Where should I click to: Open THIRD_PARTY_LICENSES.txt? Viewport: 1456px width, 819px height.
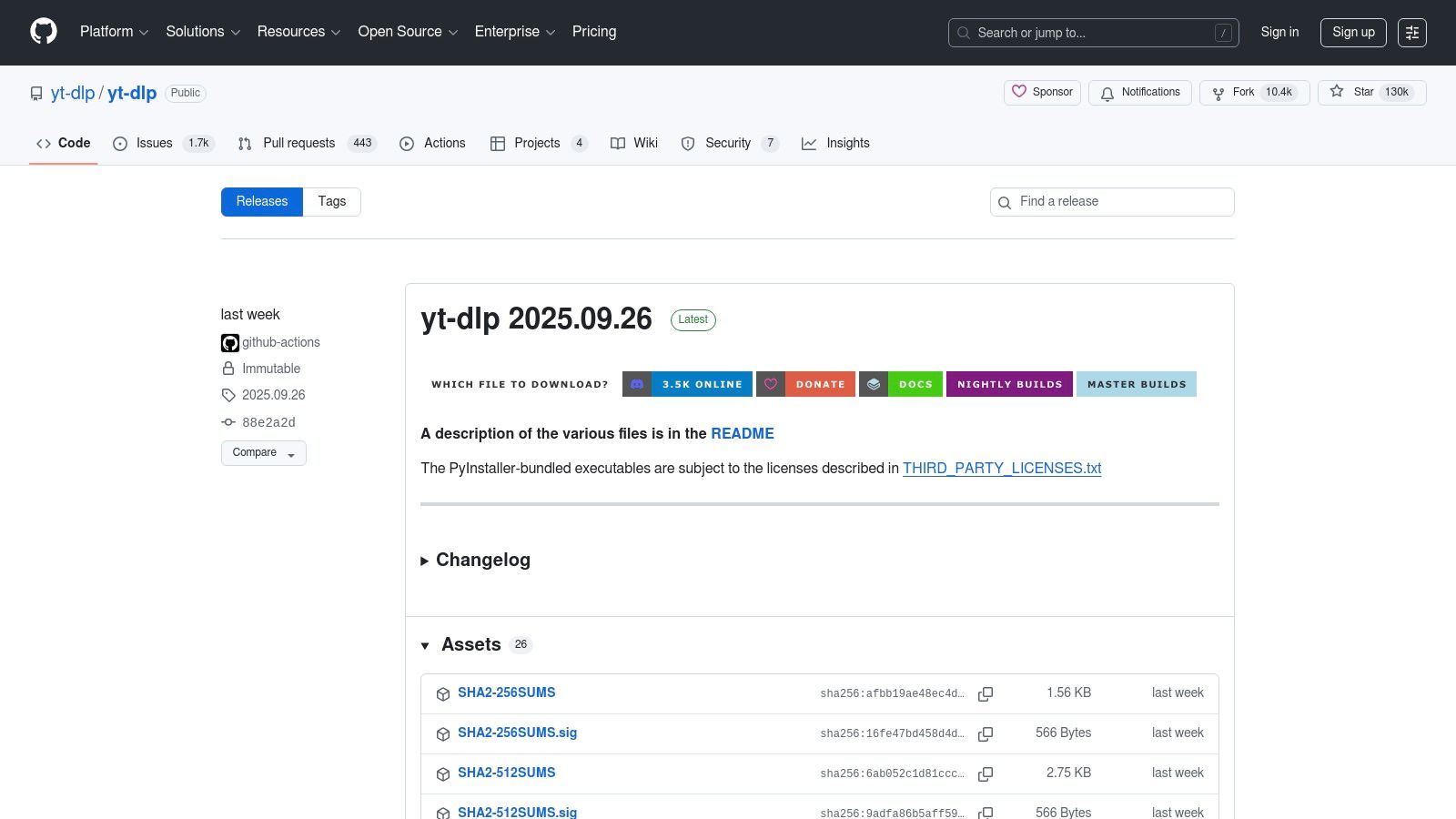click(x=1001, y=468)
